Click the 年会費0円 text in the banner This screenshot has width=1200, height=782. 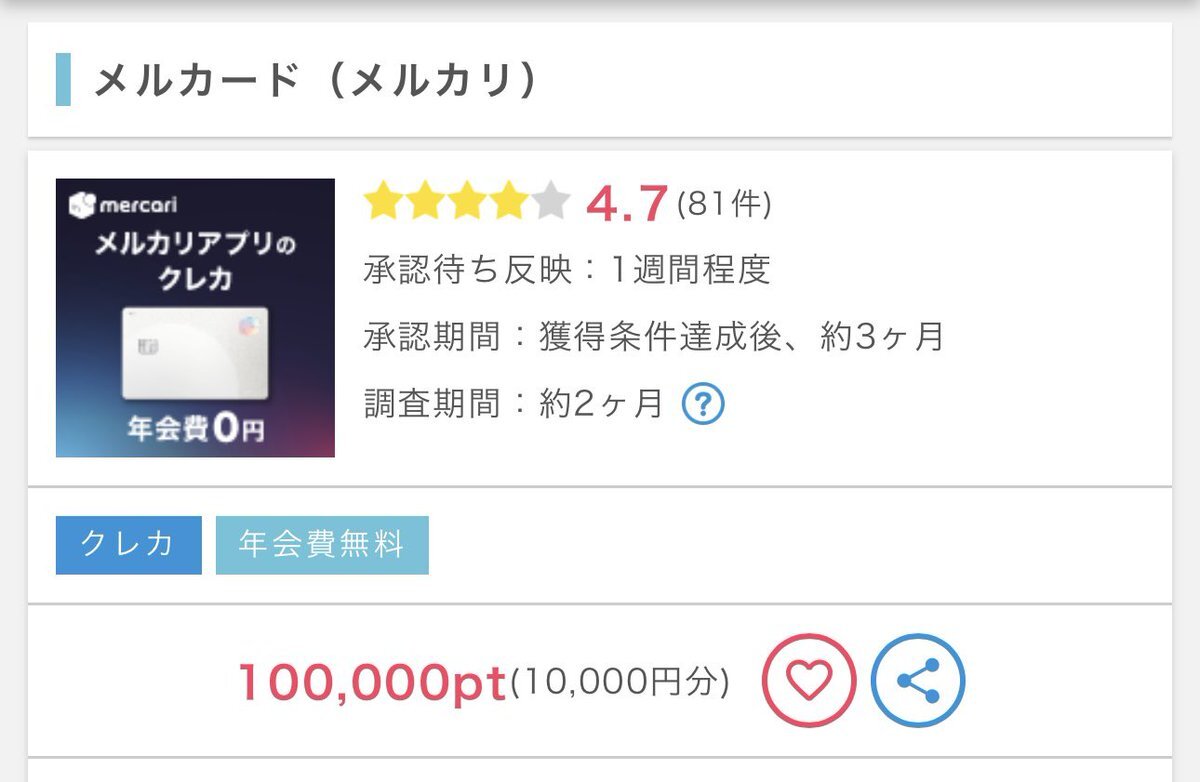point(196,430)
